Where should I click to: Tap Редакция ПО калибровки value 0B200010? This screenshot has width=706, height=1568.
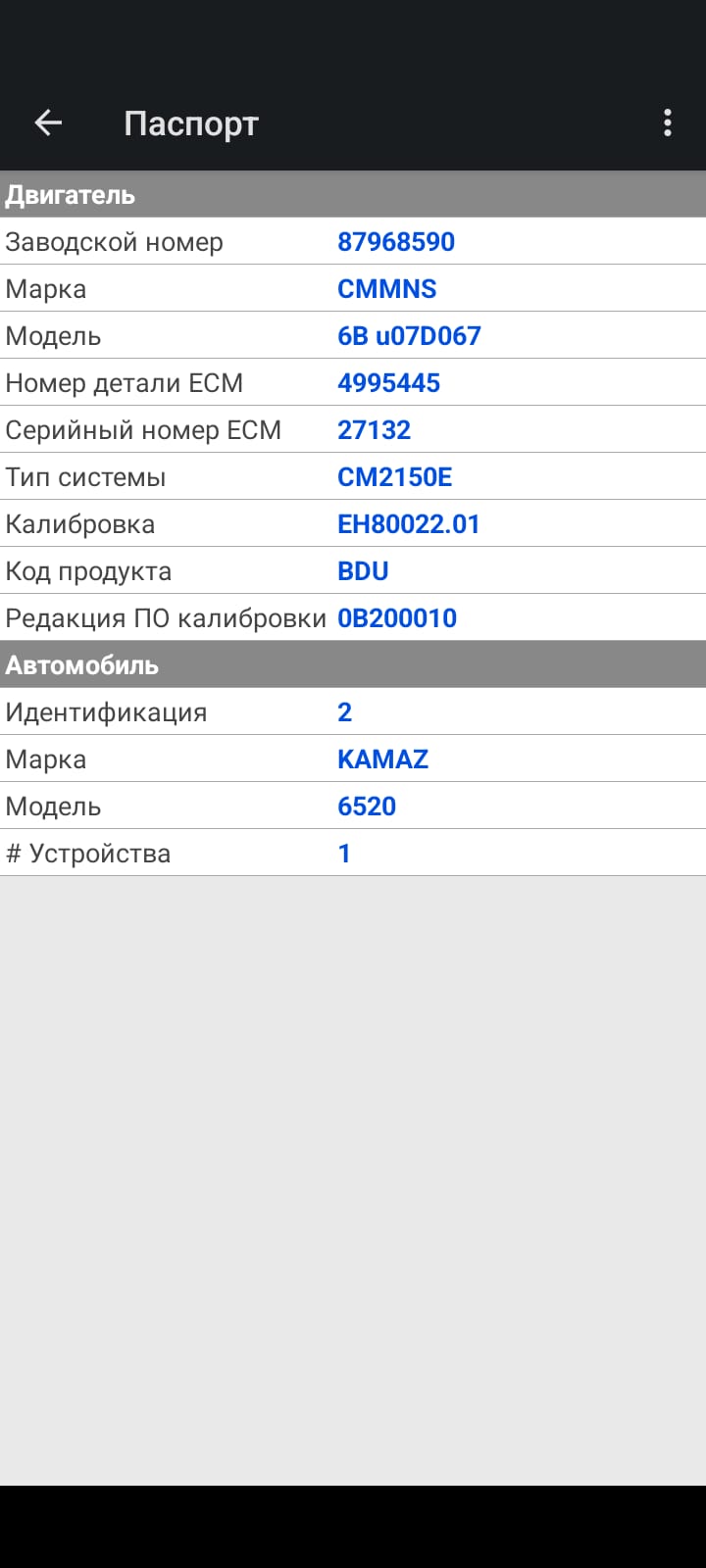click(x=397, y=618)
